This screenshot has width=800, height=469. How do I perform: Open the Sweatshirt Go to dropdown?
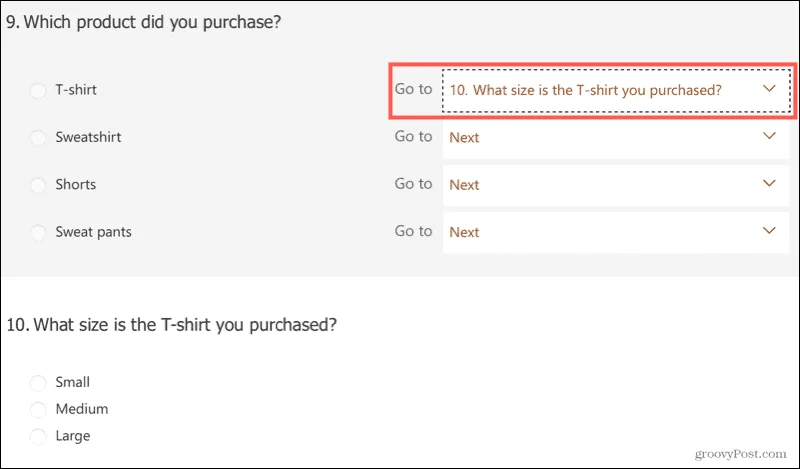(616, 137)
